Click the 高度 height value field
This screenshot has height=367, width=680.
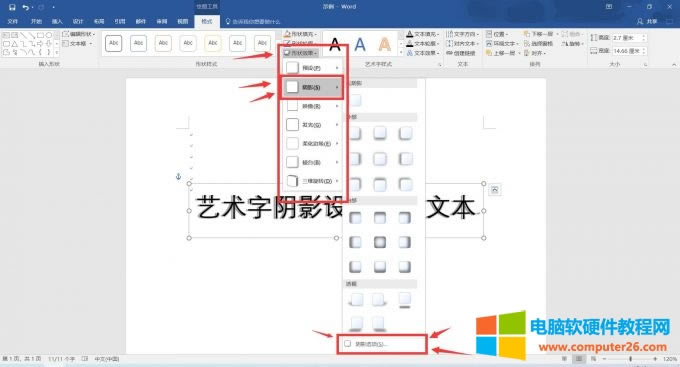tap(629, 38)
